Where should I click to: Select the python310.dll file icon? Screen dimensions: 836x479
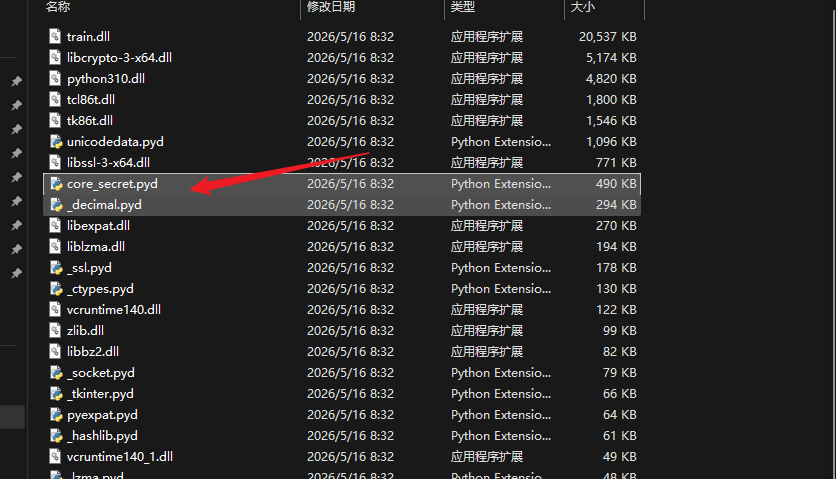55,78
